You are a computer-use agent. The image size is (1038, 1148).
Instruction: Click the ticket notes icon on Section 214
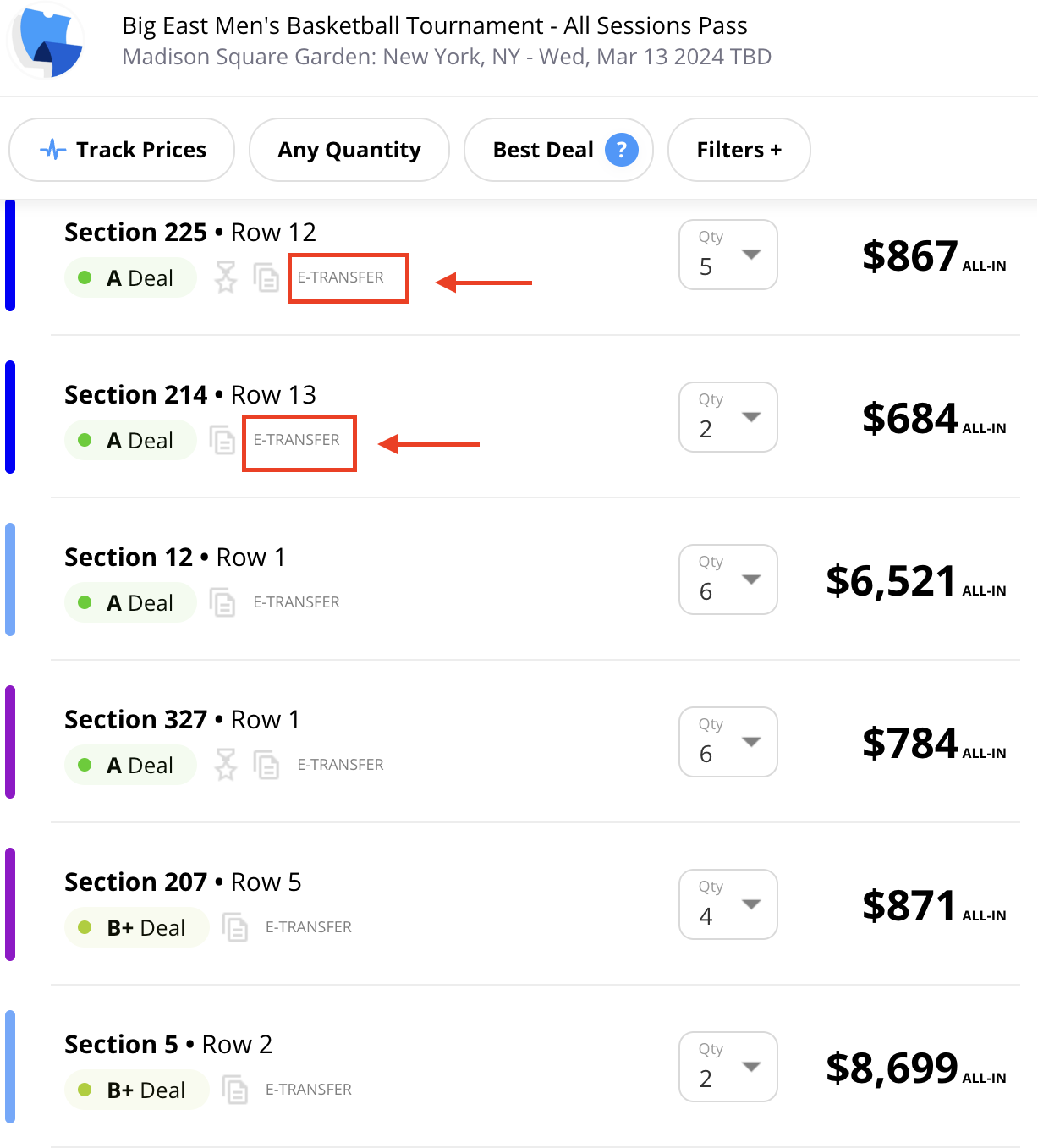(222, 440)
